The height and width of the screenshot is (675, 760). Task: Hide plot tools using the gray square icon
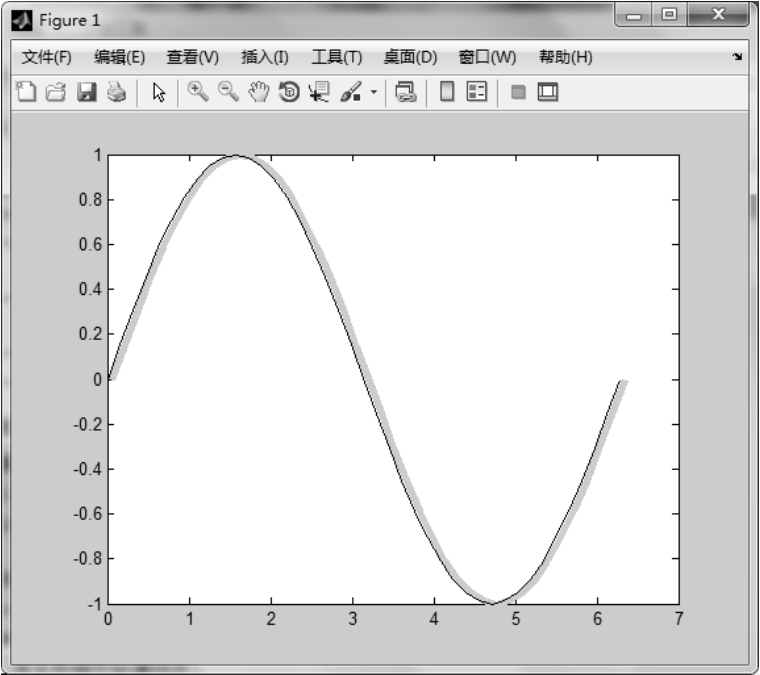(x=518, y=93)
